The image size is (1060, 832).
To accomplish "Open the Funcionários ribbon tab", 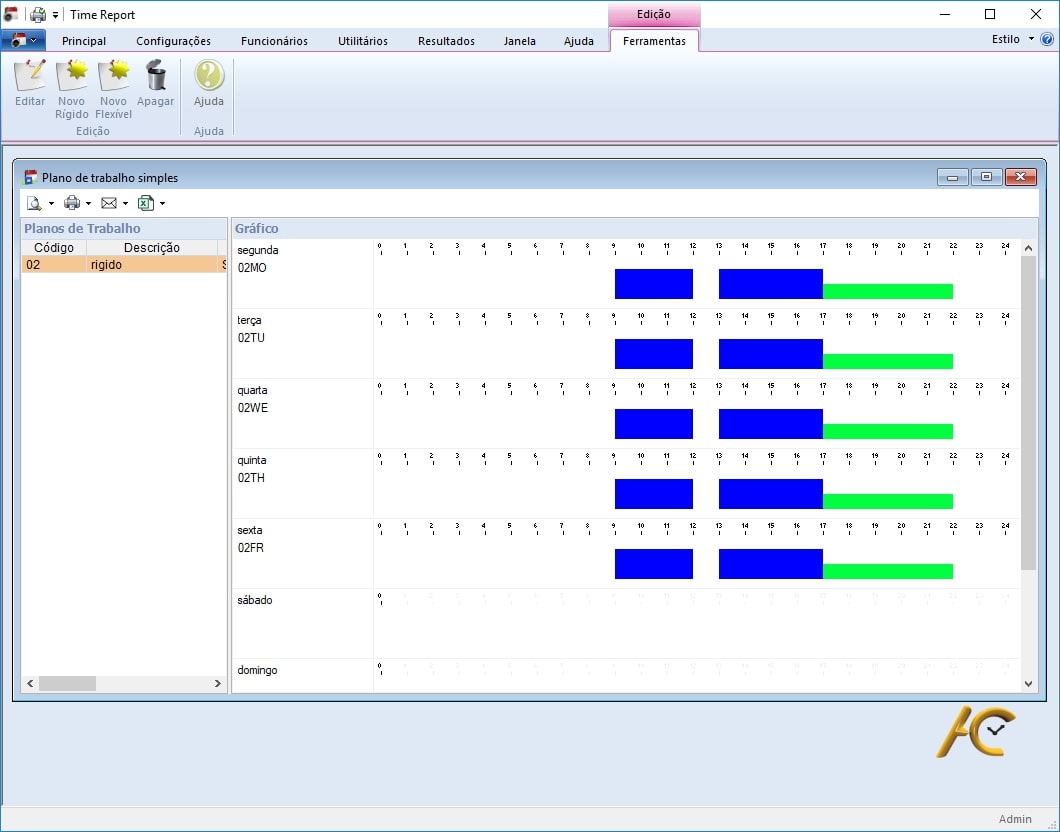I will pyautogui.click(x=274, y=41).
